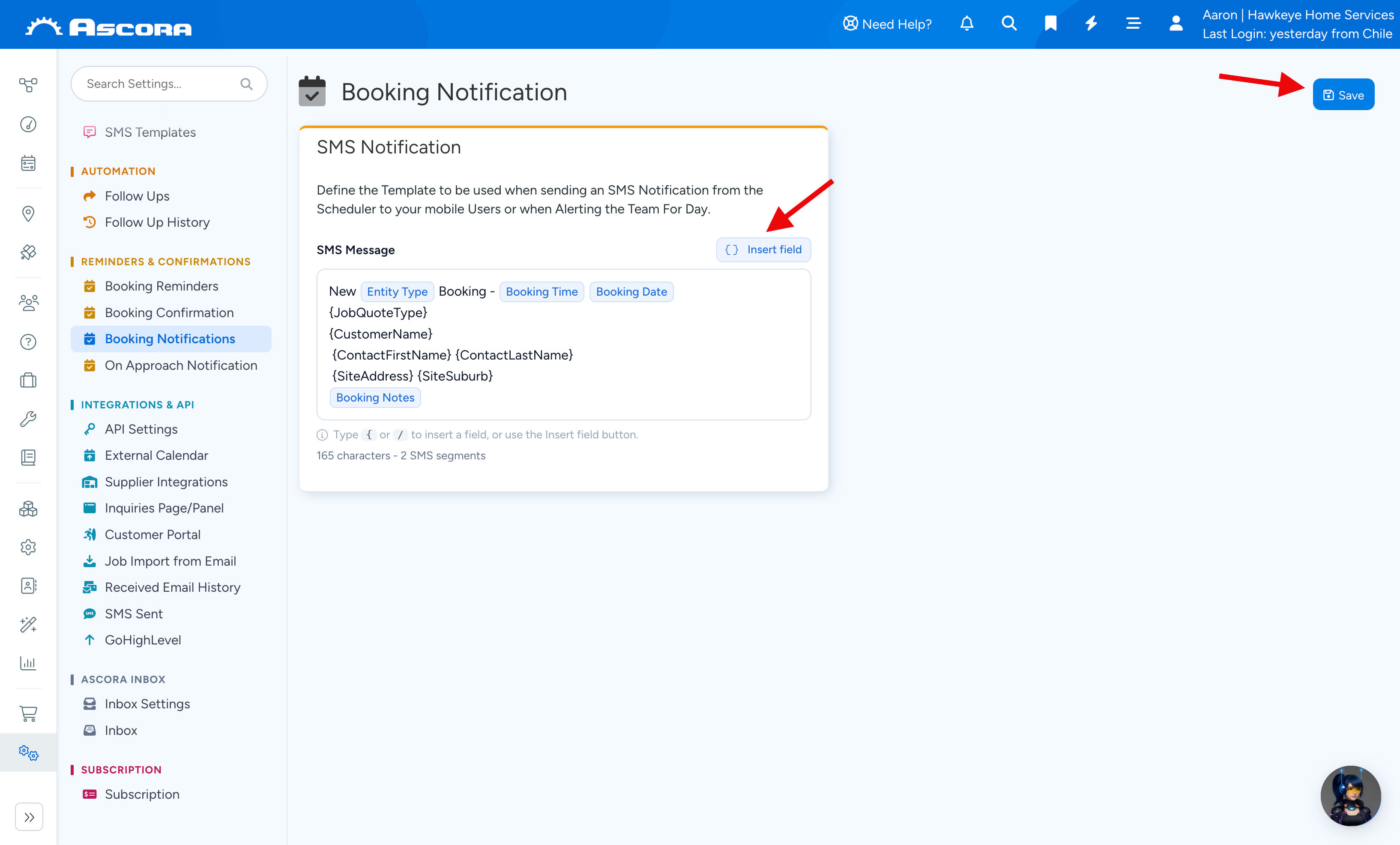Open briefcase jobs icon in left rail
The height and width of the screenshot is (845, 1400).
point(28,380)
